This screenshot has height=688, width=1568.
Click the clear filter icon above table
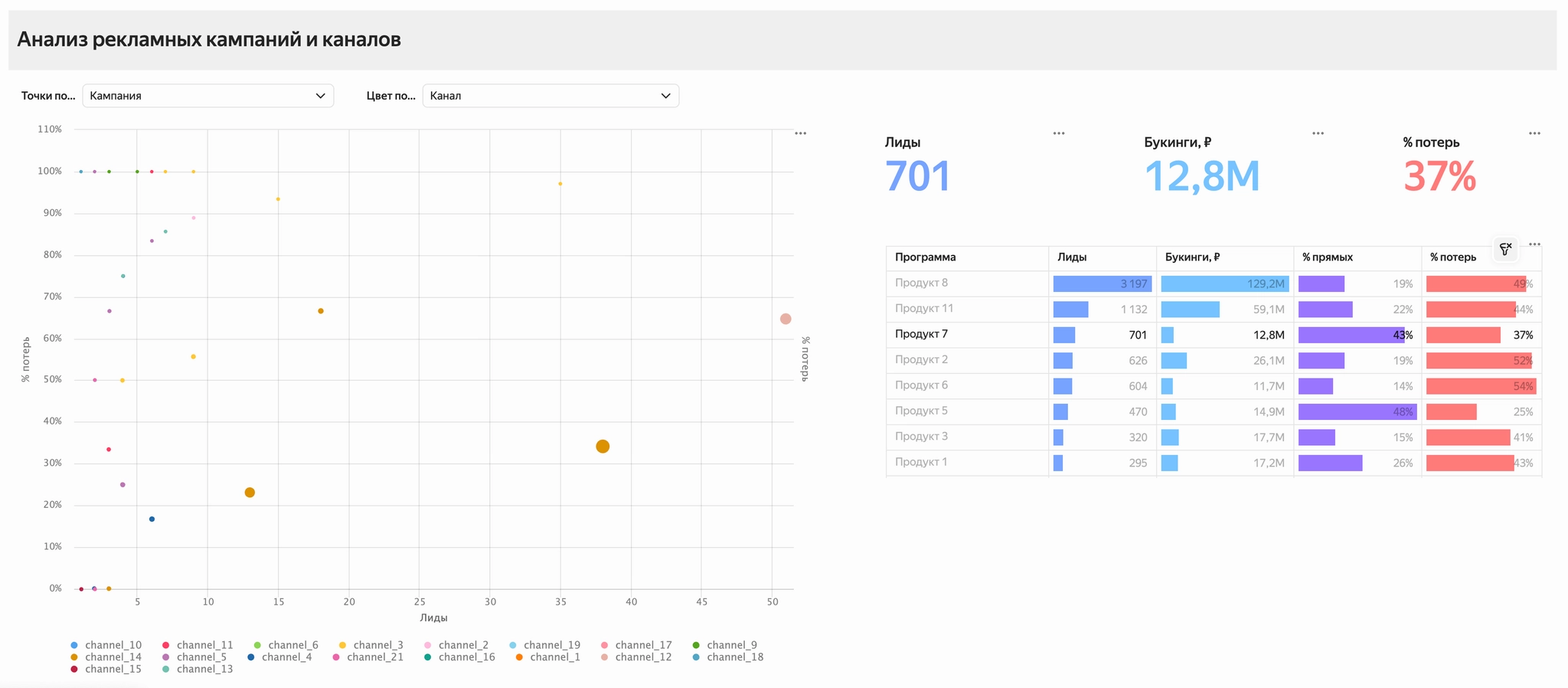point(1505,249)
